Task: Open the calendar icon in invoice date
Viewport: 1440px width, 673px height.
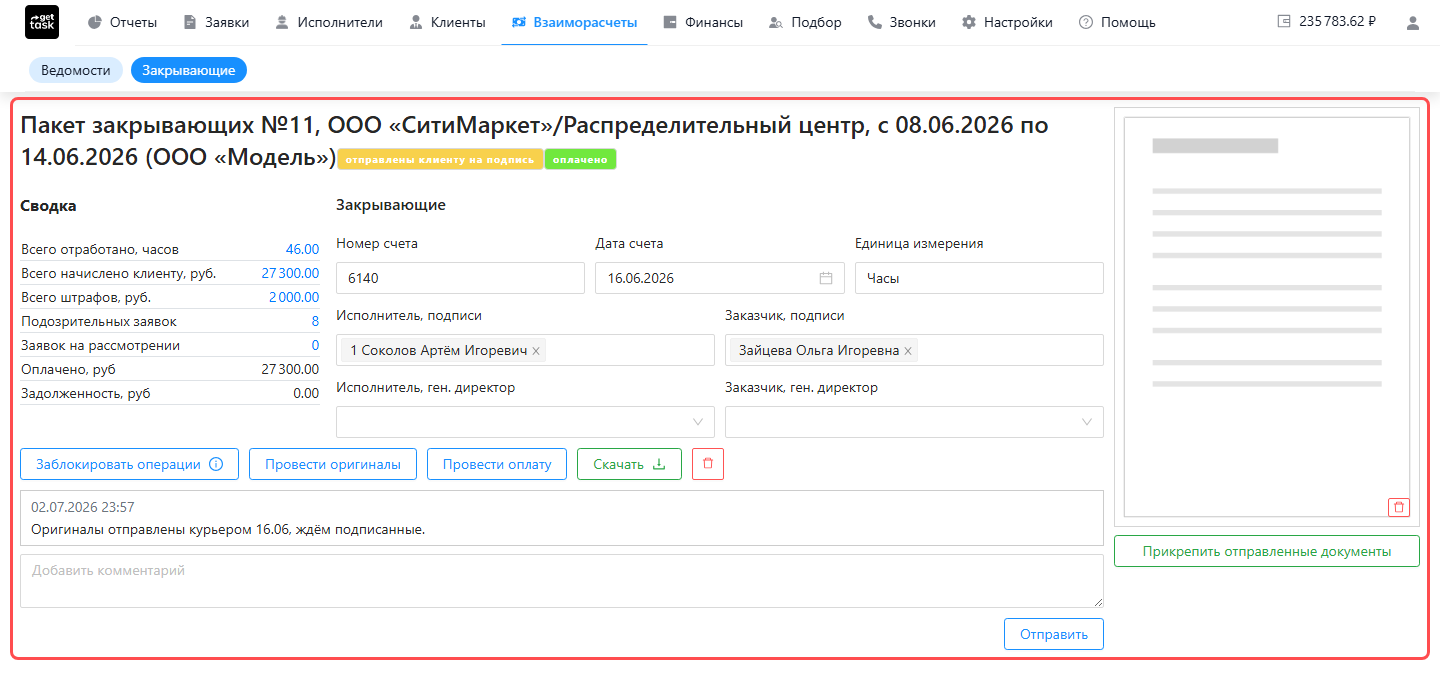Action: tap(826, 278)
